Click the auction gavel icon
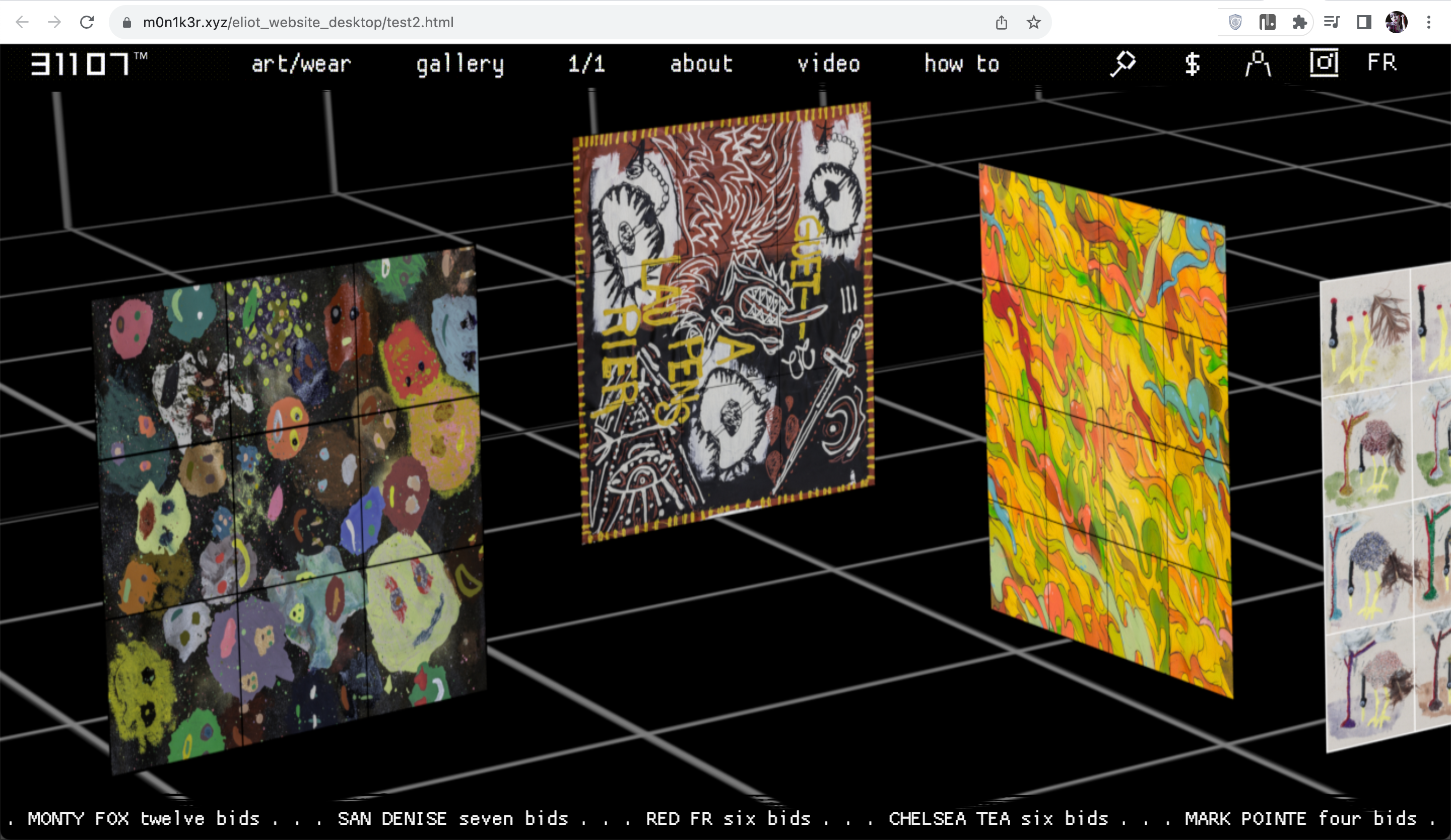Screen dimensions: 1451x840 [x=1123, y=63]
